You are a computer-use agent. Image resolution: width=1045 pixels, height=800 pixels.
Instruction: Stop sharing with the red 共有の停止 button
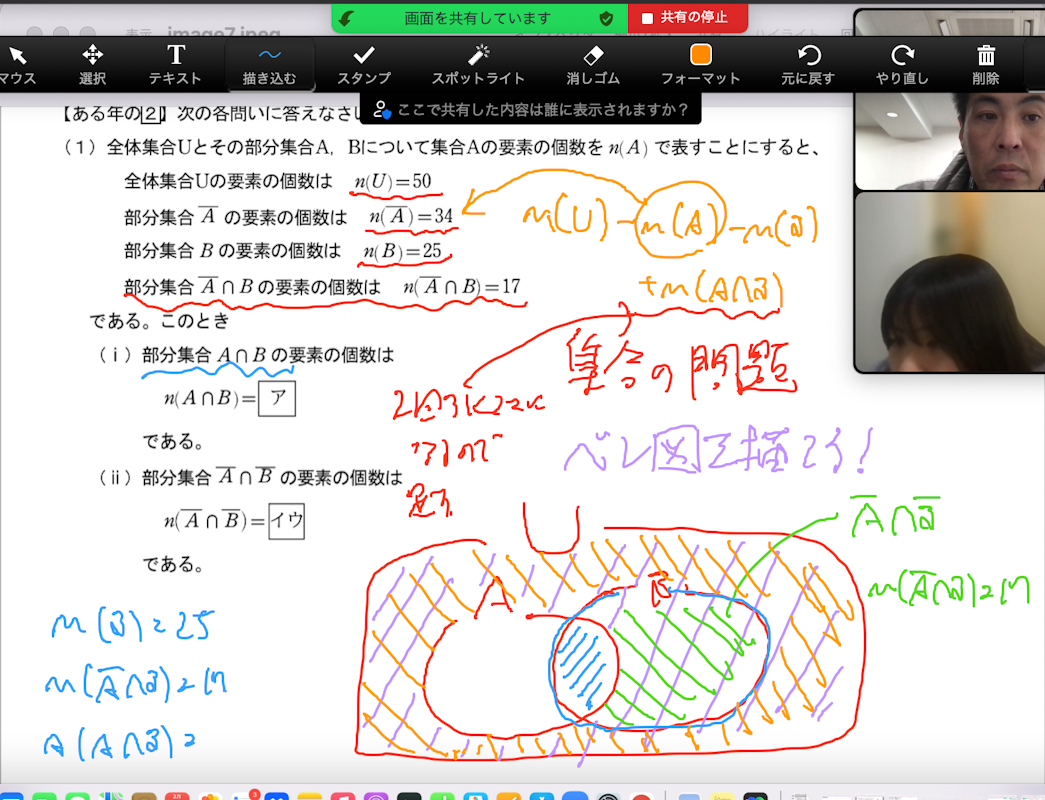coord(687,18)
